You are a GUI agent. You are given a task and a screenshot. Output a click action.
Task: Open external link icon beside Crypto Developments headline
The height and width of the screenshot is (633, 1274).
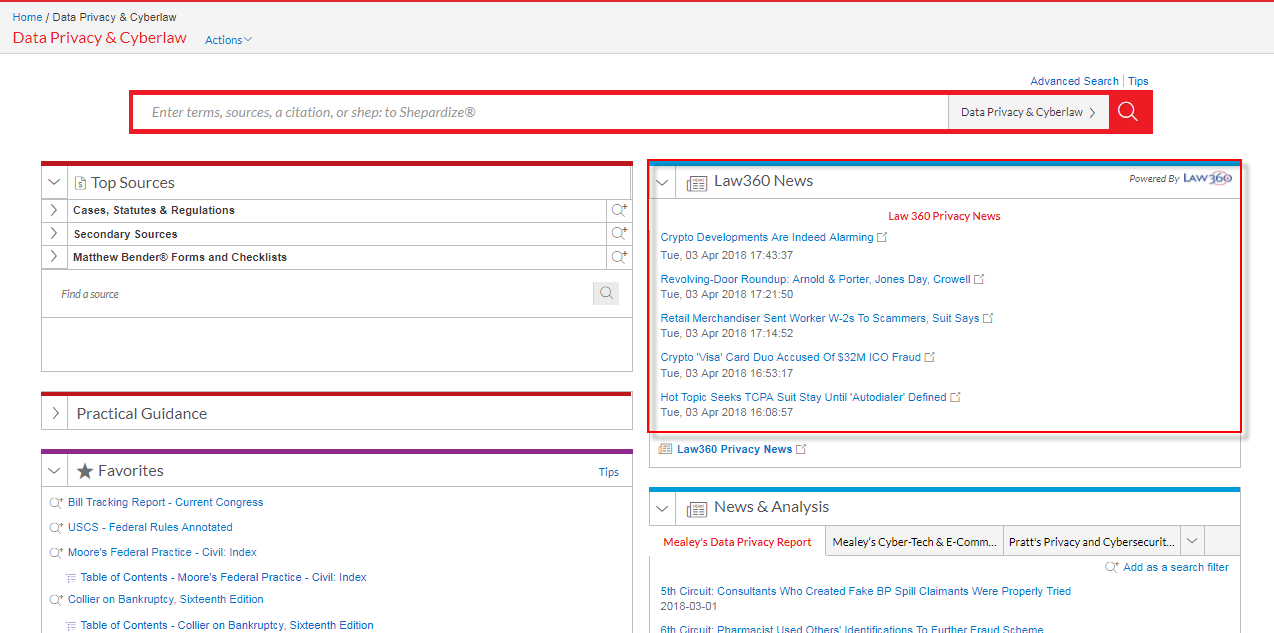point(881,237)
